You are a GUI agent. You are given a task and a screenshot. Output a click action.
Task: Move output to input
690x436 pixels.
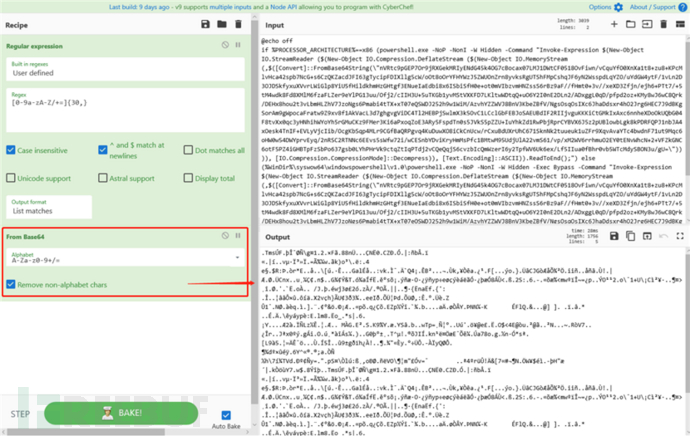pos(647,236)
